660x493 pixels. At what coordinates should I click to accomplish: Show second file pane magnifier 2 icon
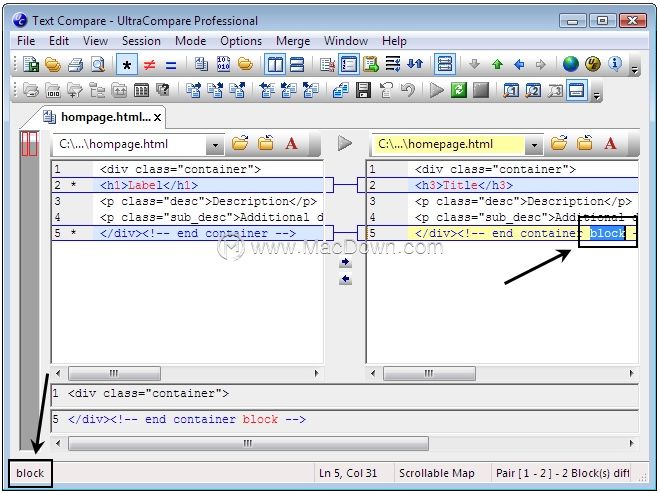tap(533, 90)
